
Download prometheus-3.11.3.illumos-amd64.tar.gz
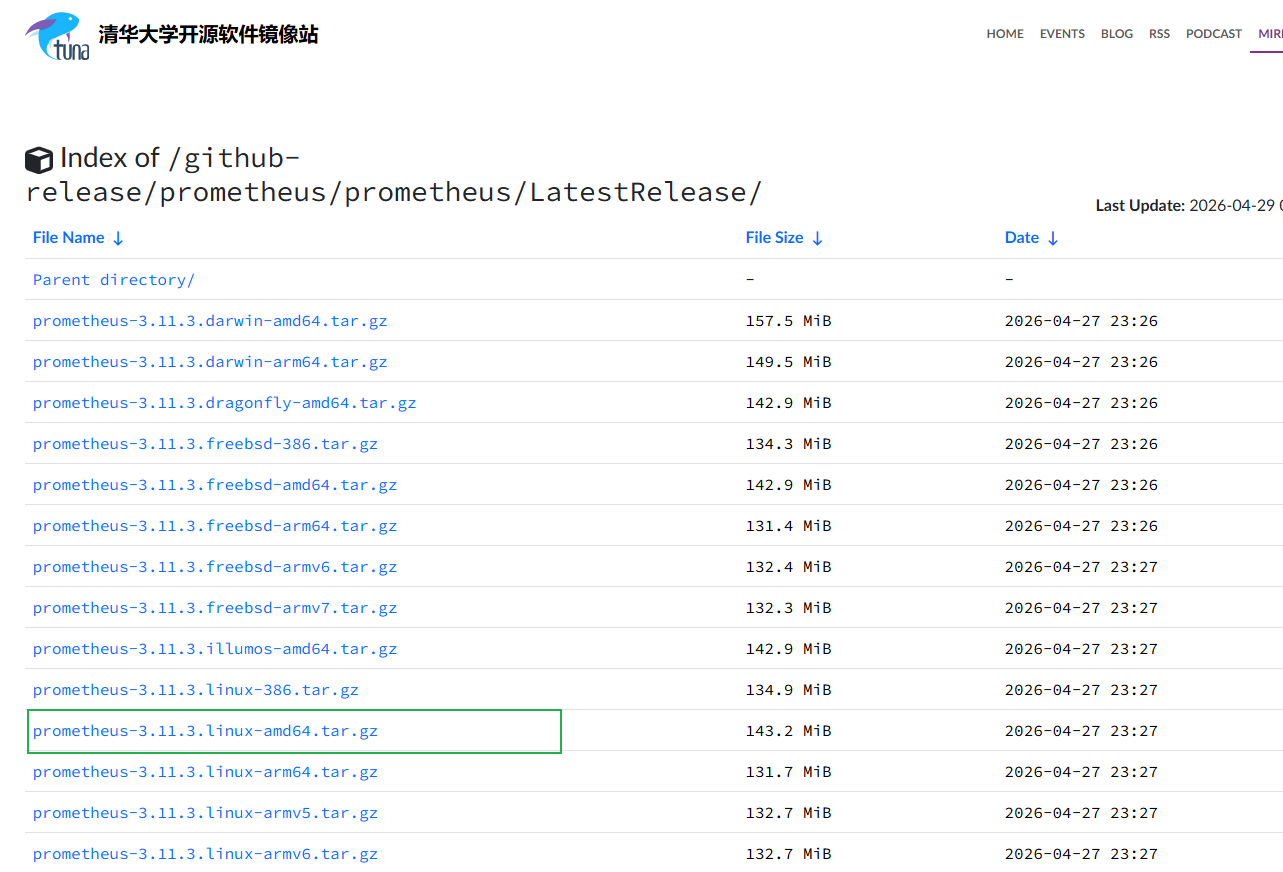(215, 649)
